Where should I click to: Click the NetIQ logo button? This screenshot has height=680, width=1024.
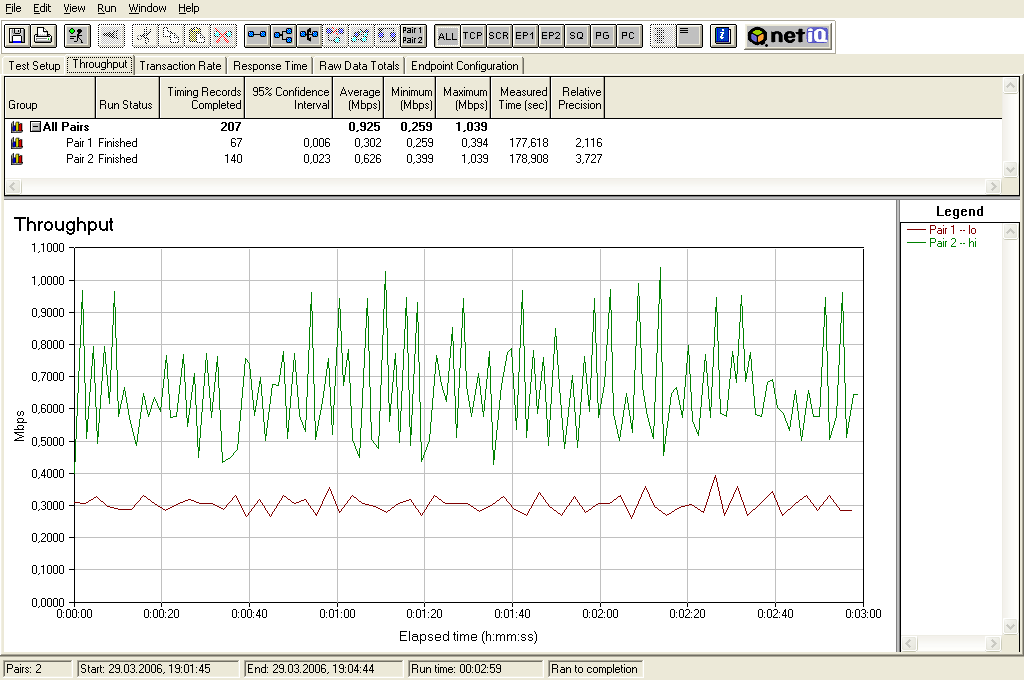(x=788, y=36)
